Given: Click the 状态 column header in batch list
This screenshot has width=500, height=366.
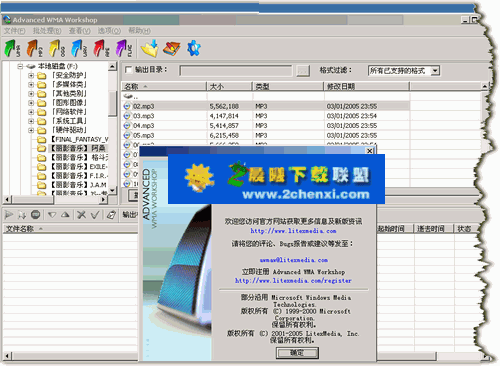Looking at the screenshot, I should click(464, 229).
